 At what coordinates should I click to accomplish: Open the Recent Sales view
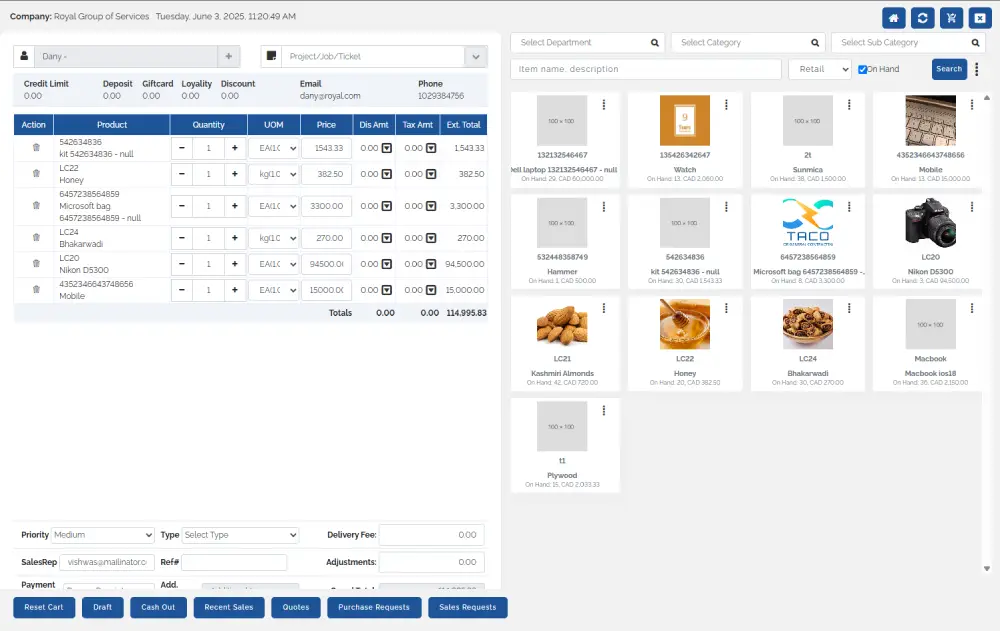(228, 607)
